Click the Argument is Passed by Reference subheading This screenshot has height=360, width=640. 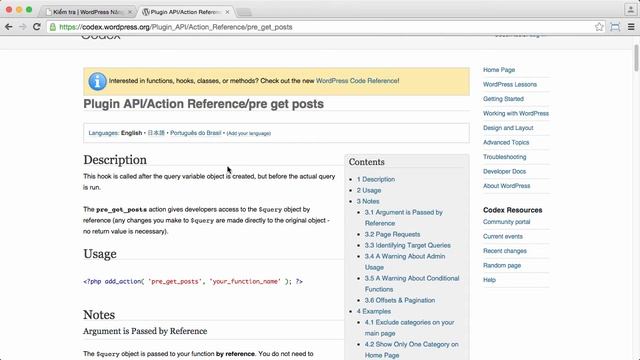(145, 331)
